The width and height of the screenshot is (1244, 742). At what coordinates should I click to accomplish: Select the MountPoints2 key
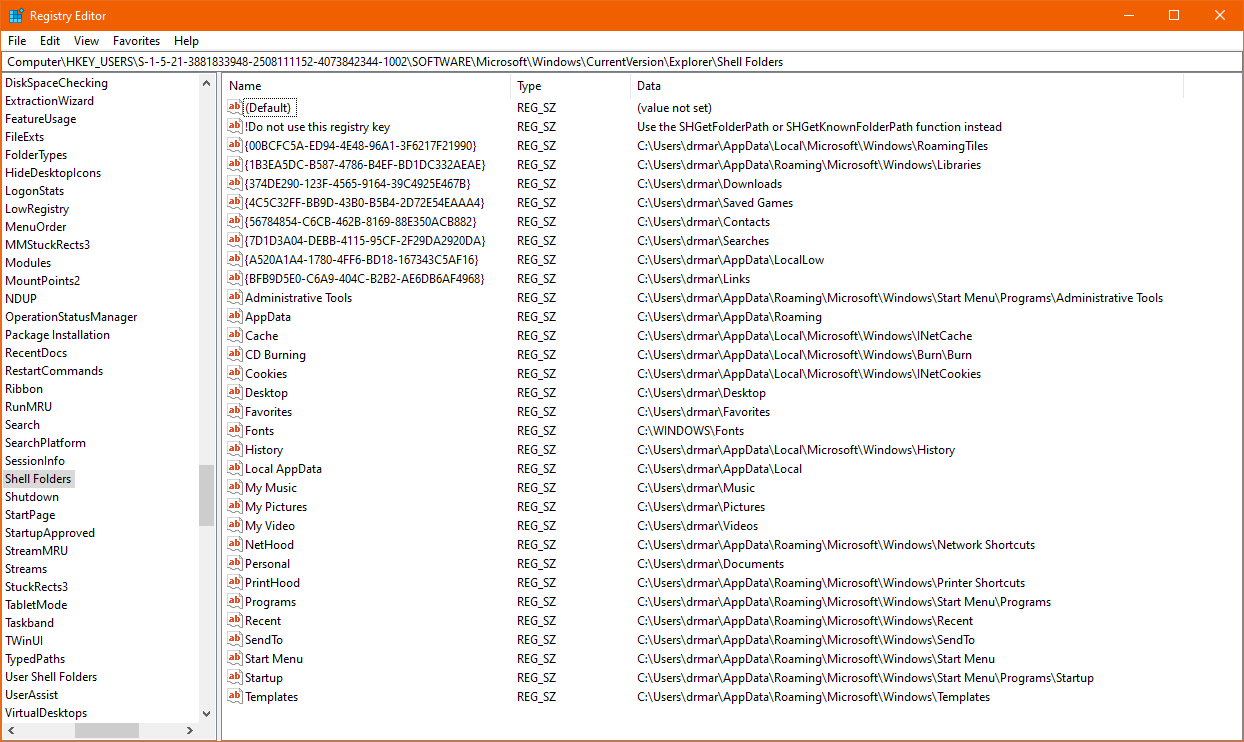[x=42, y=281]
